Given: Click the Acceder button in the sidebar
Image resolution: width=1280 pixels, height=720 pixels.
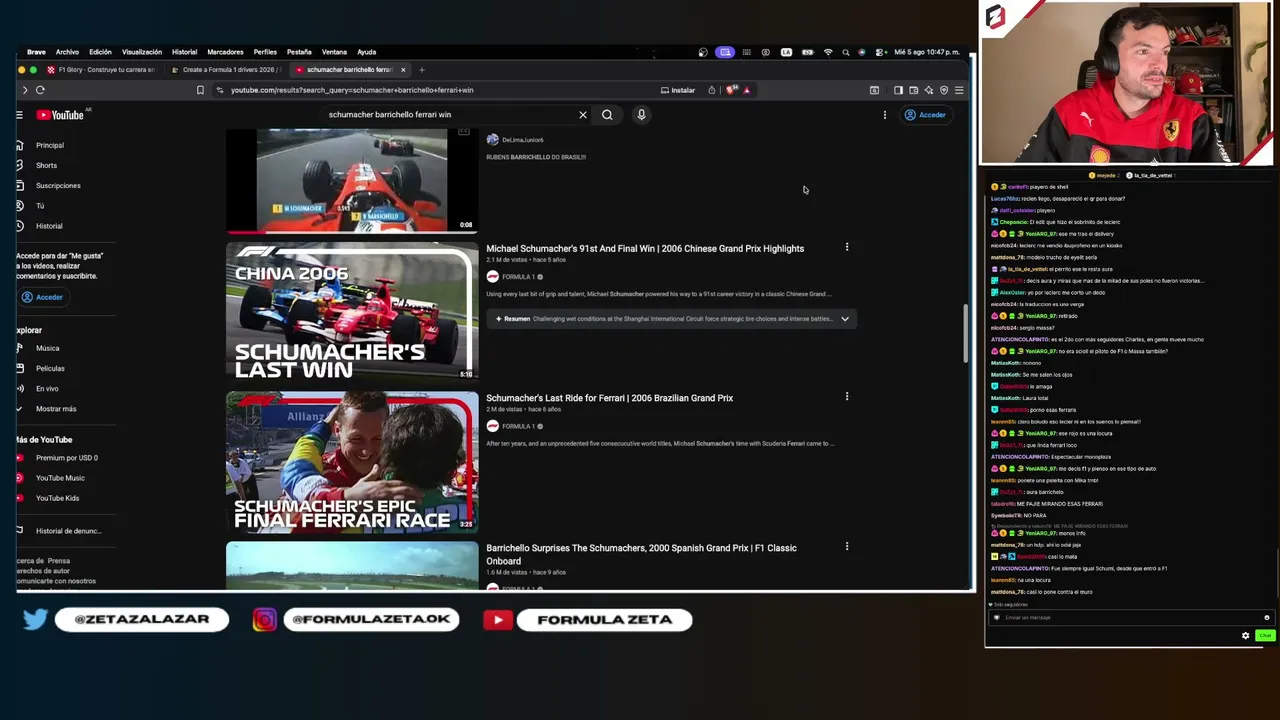Looking at the screenshot, I should [42, 297].
